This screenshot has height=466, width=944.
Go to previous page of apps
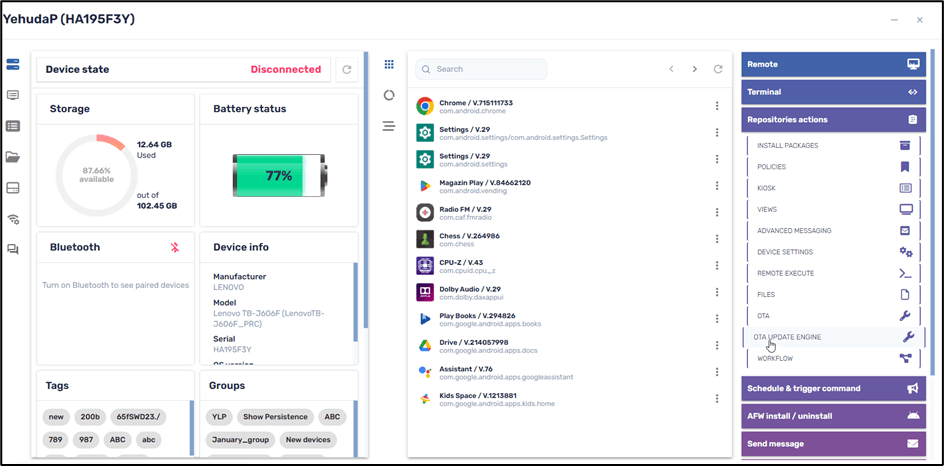point(672,69)
